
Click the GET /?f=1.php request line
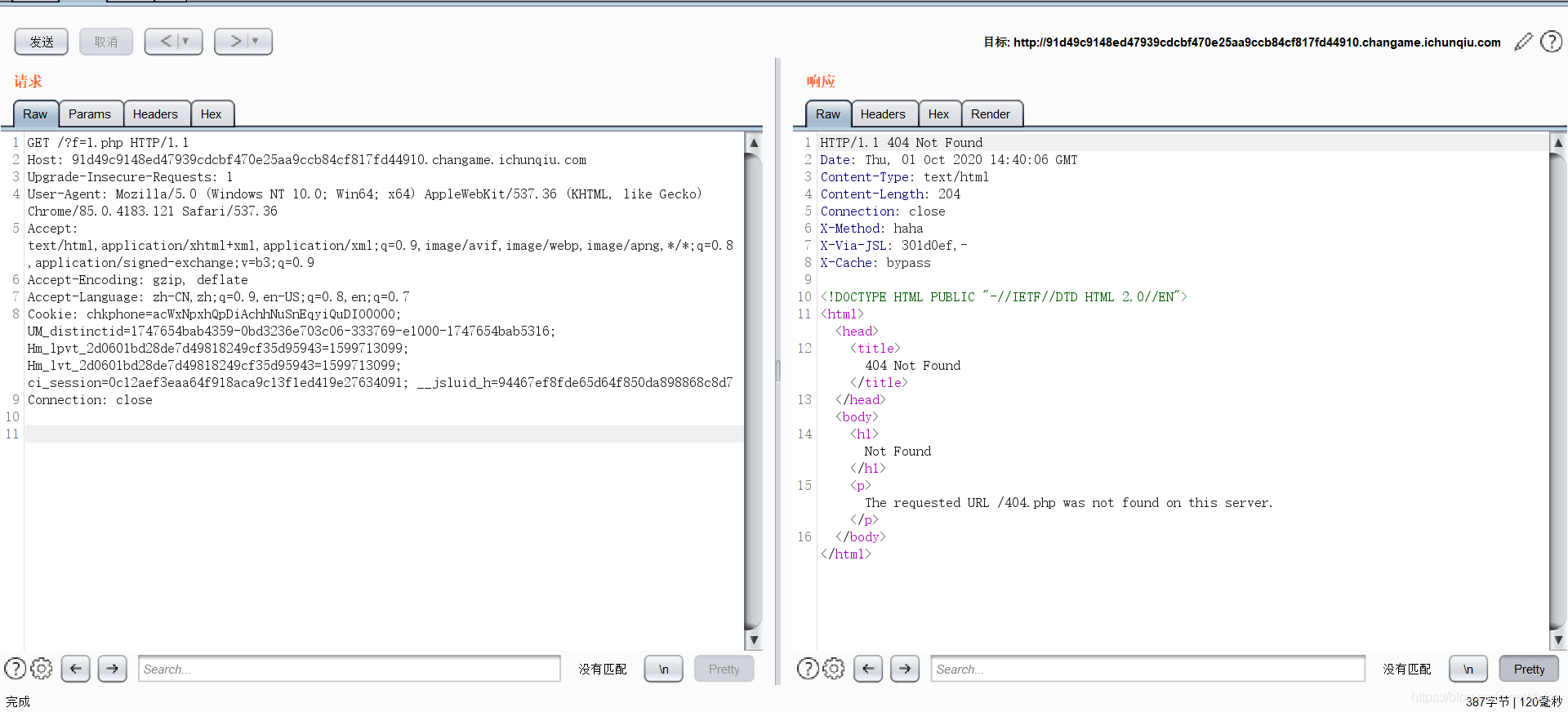108,143
